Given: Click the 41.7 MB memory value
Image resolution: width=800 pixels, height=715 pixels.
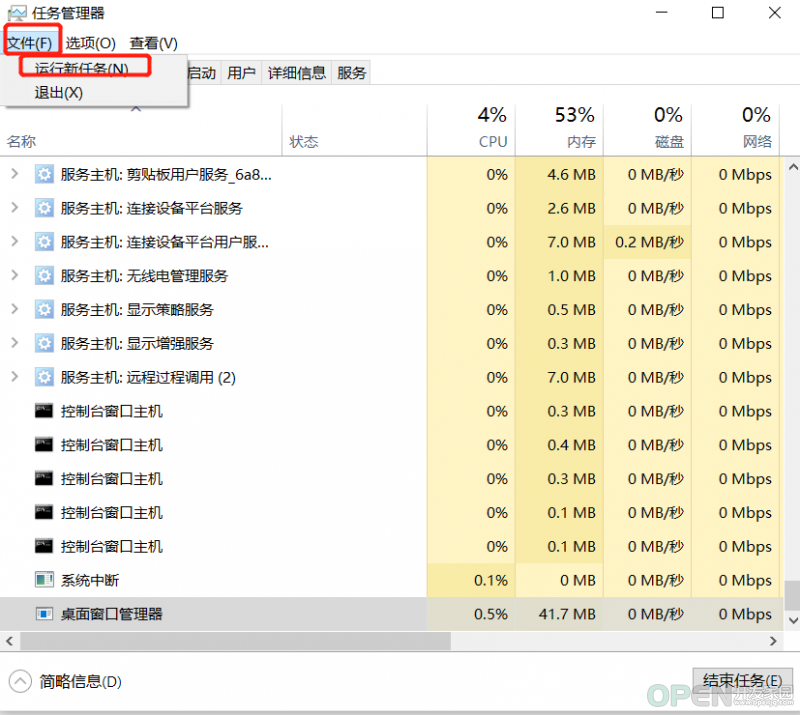Looking at the screenshot, I should pos(567,614).
